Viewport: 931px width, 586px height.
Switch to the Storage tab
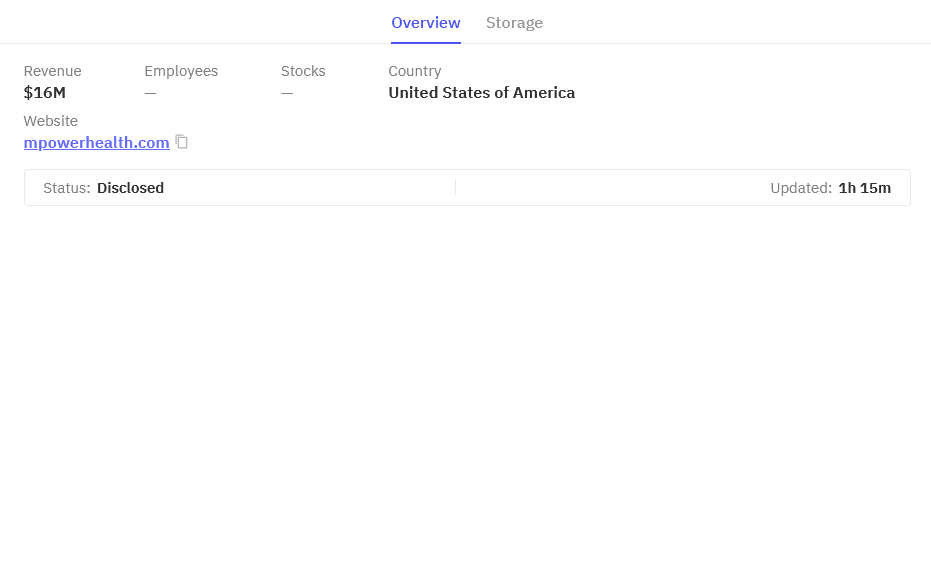[x=514, y=23]
